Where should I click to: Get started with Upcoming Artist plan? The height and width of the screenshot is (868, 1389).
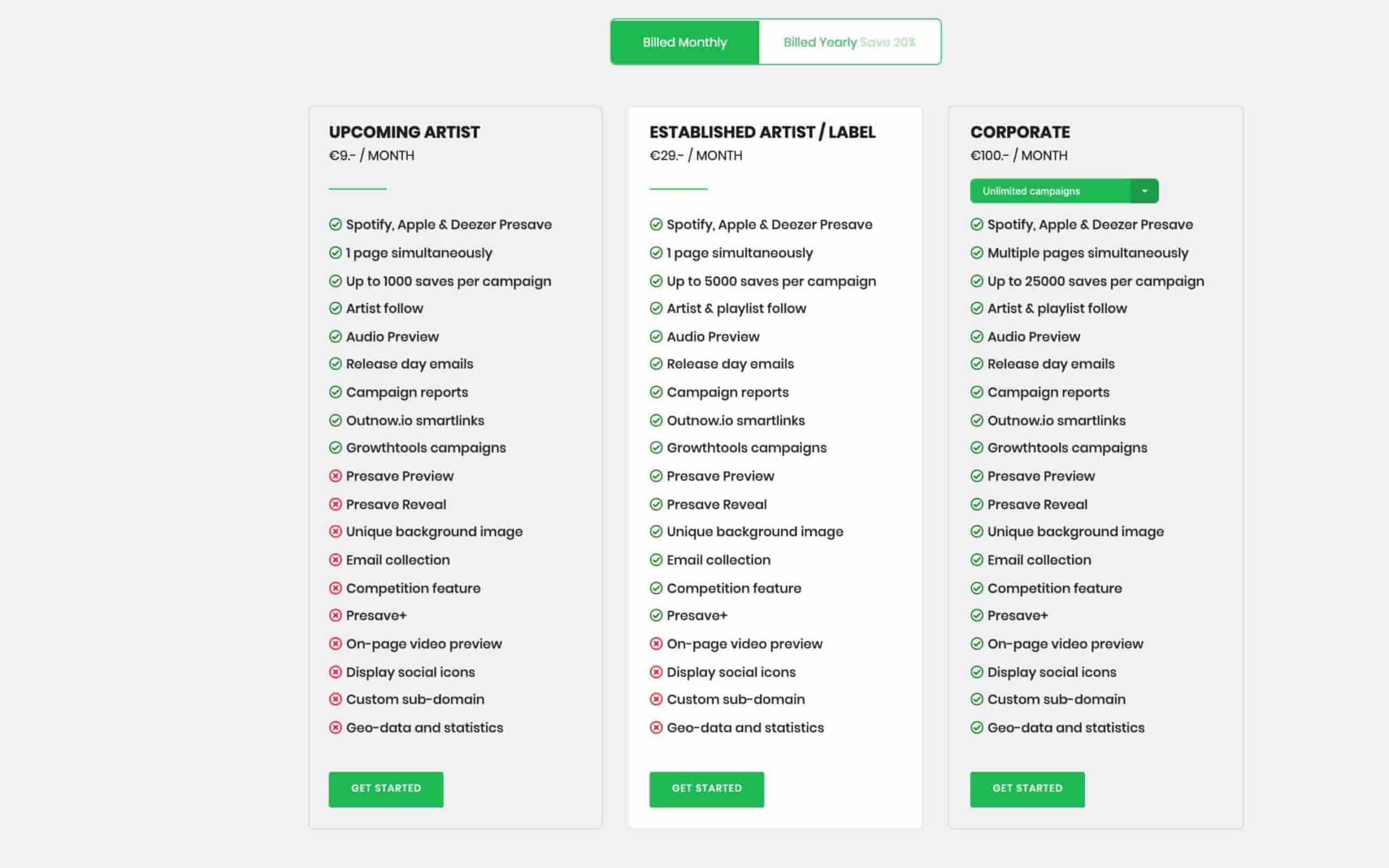click(386, 789)
